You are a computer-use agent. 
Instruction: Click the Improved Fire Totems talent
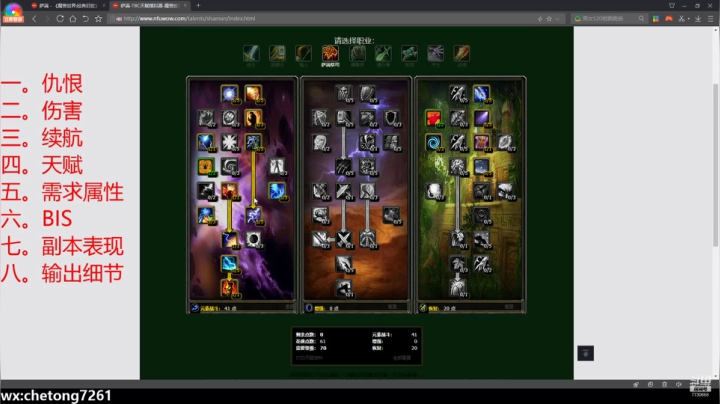coord(205,167)
